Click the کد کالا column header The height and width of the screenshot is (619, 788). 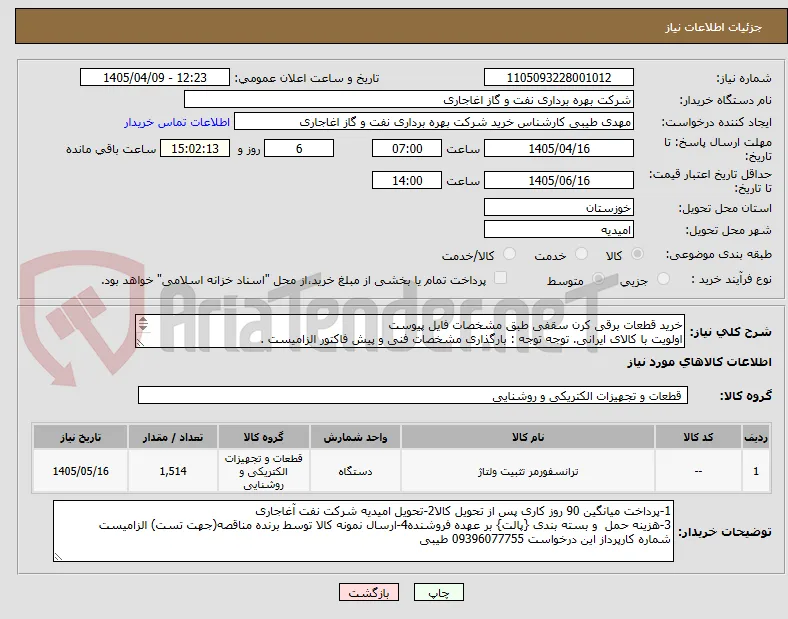698,437
